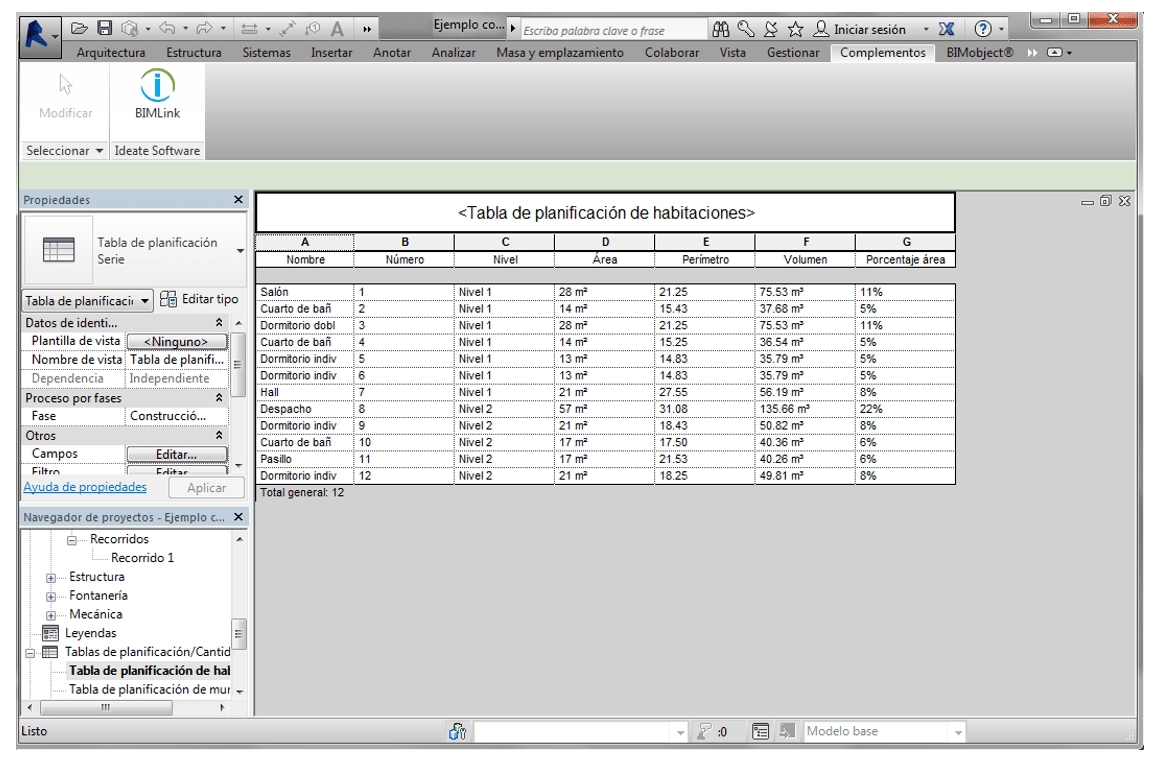The image size is (1159, 762).
Task: Launch the BIMLink add-in
Action: 157,95
